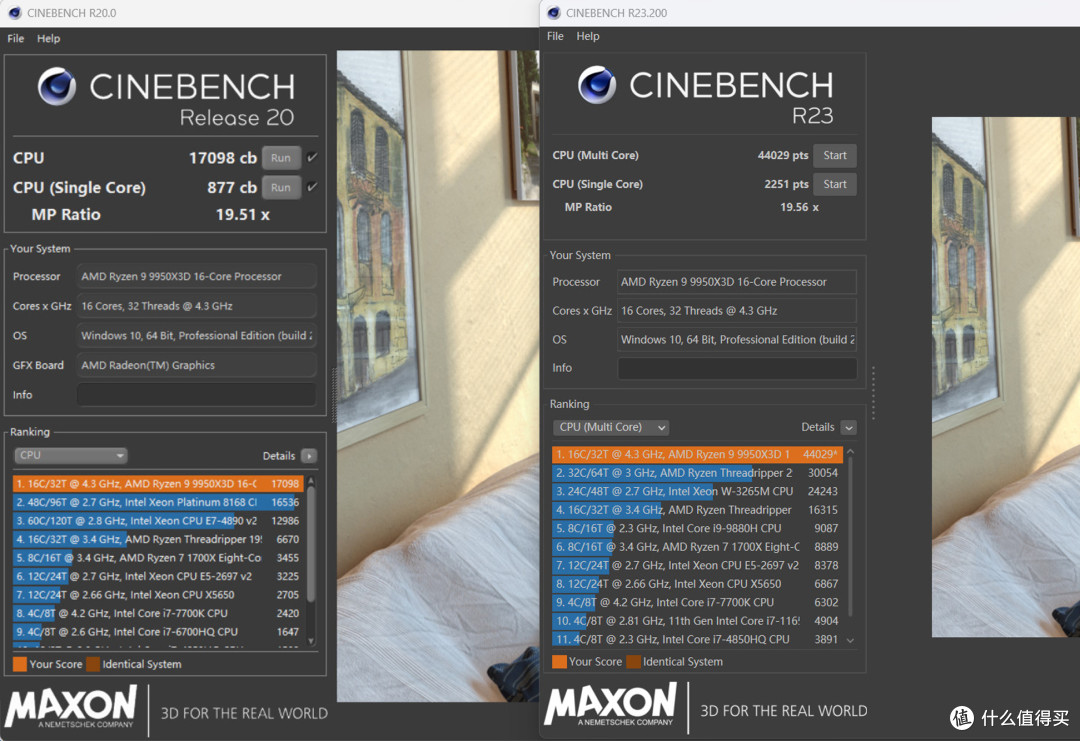Screen dimensions: 1080x741
Task: Select R20 ranking row Core i7-7700K 2420
Action: (x=158, y=614)
